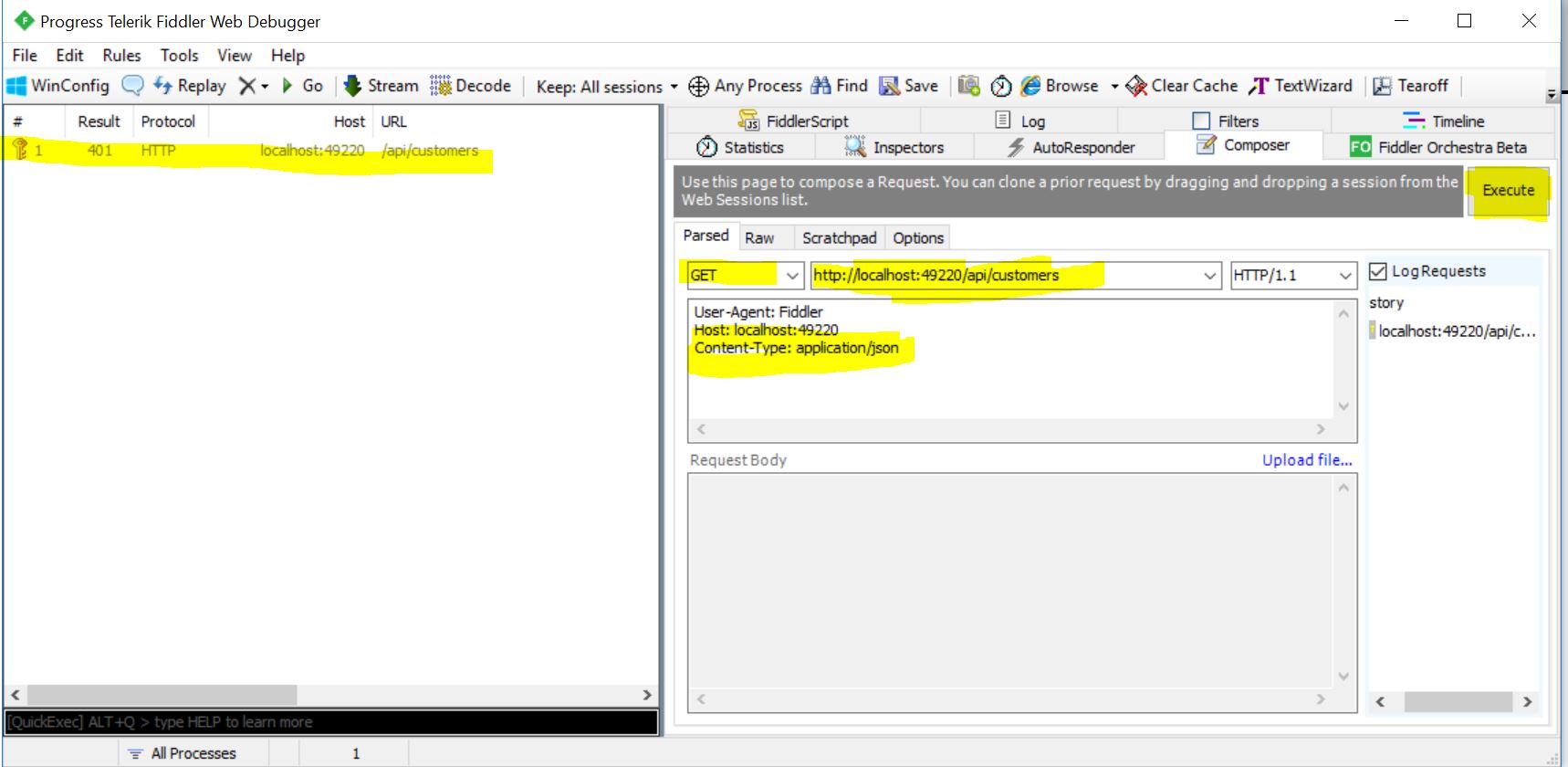Image resolution: width=1568 pixels, height=767 pixels.
Task: Open the Help menu
Action: [x=287, y=56]
